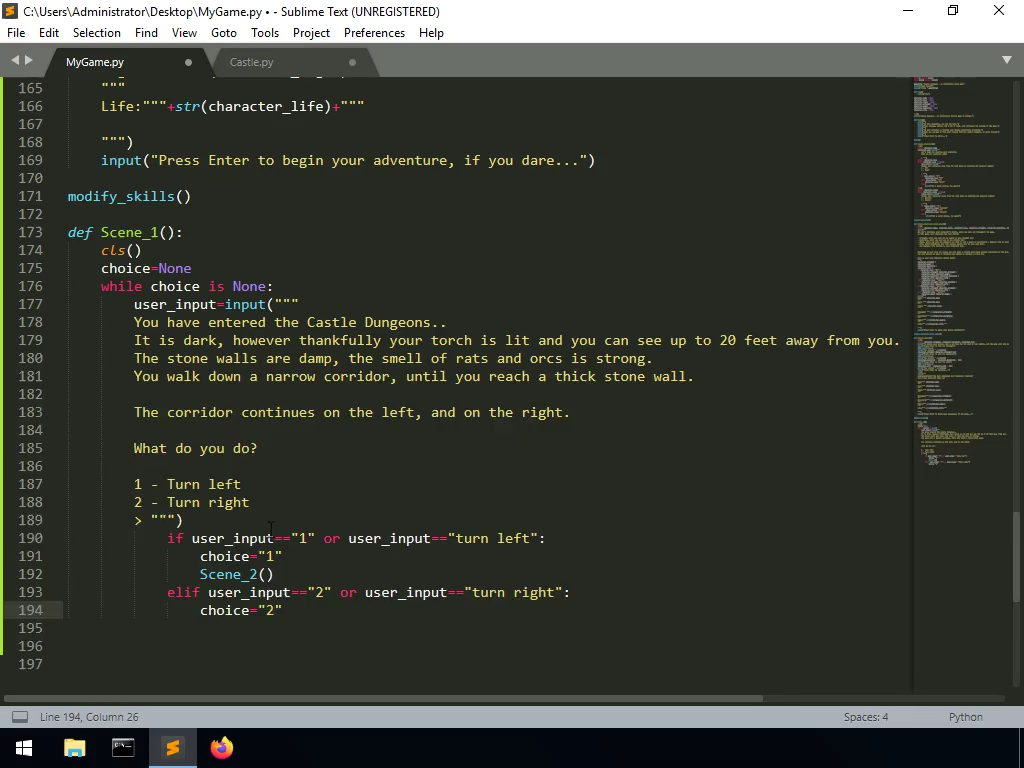Change syntax via Python status label

click(x=965, y=717)
